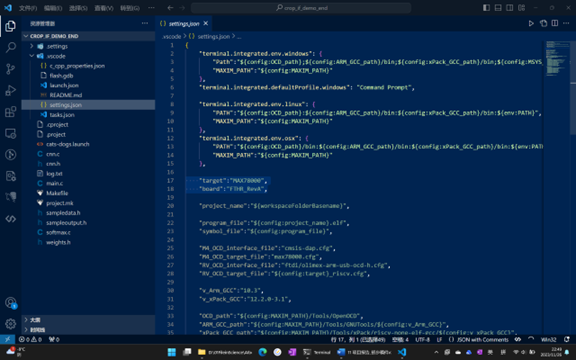Click the Run play icon in editor toolbar
The width and height of the screenshot is (576, 360).
(x=531, y=24)
